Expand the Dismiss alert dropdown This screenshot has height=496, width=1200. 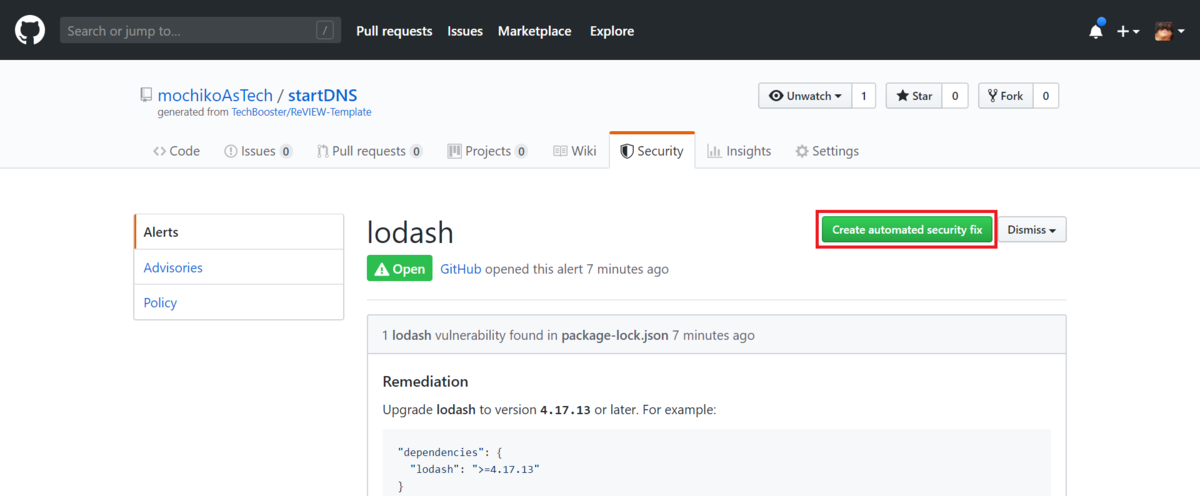[x=1032, y=230]
